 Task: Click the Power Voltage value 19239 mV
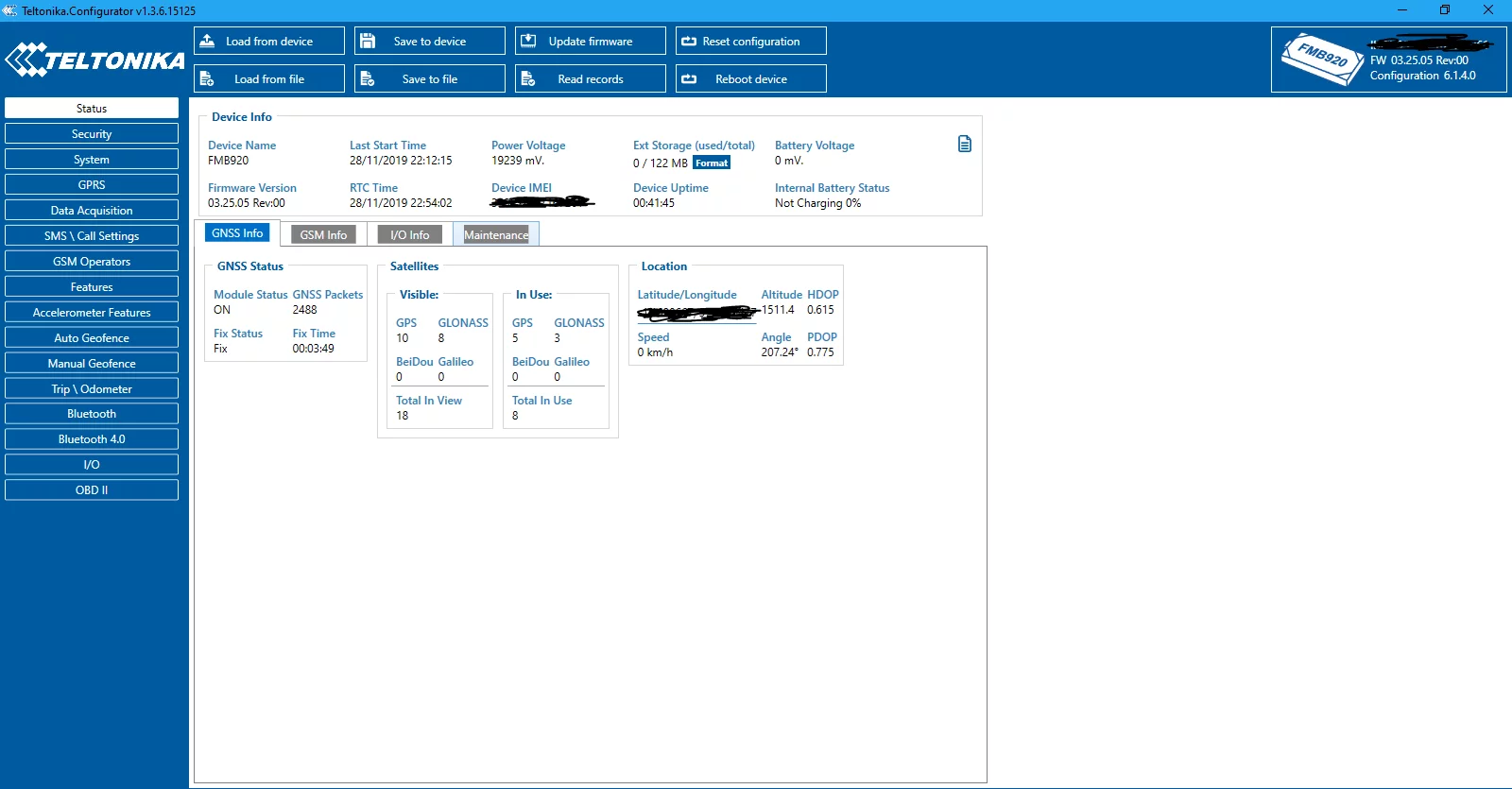tap(518, 161)
